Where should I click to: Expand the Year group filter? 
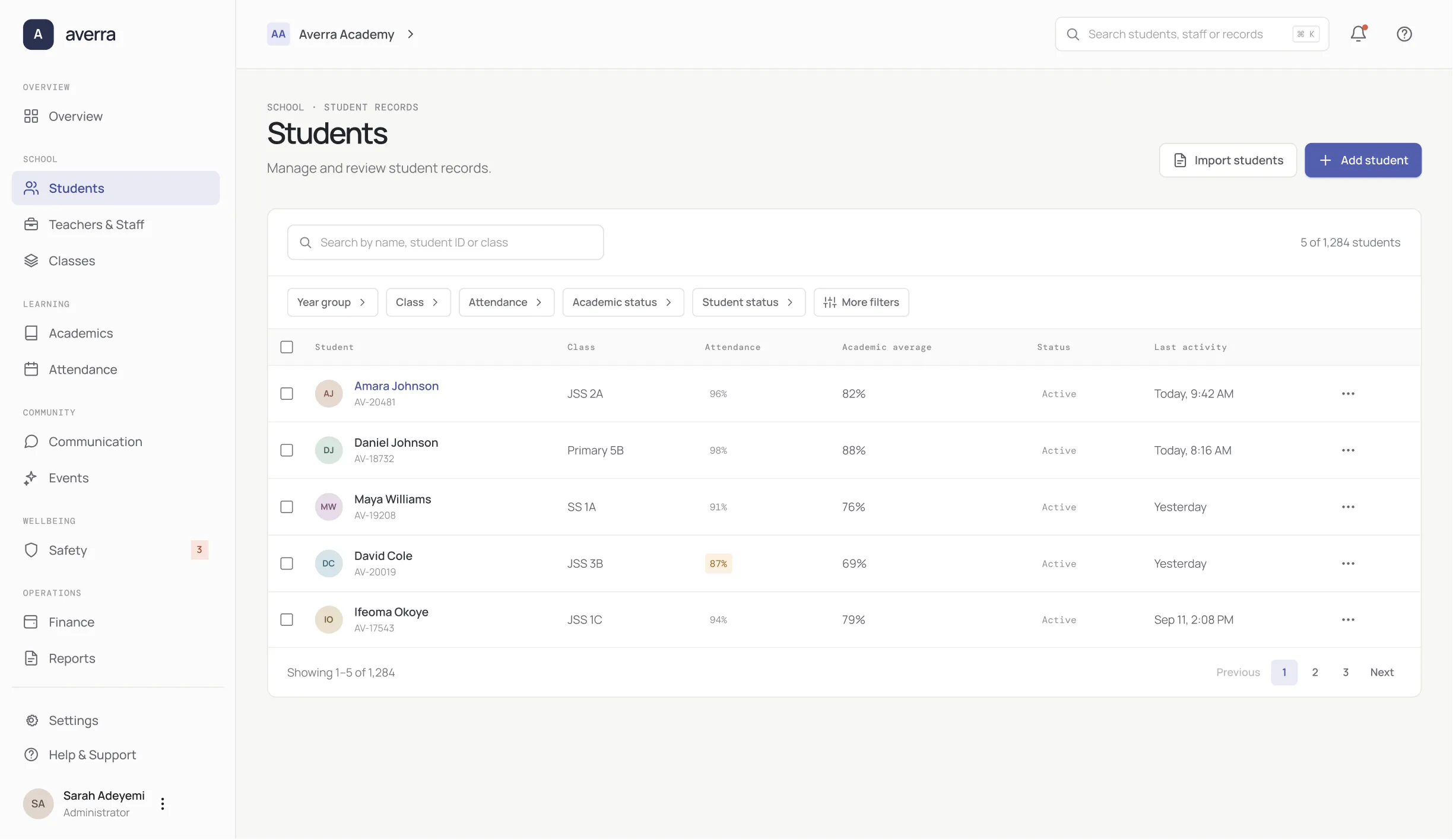click(332, 303)
